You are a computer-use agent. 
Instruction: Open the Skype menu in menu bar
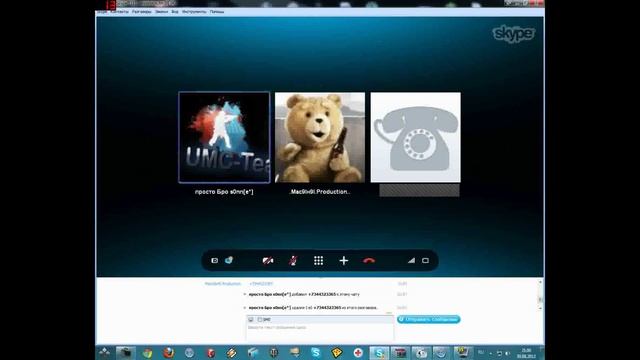(102, 12)
